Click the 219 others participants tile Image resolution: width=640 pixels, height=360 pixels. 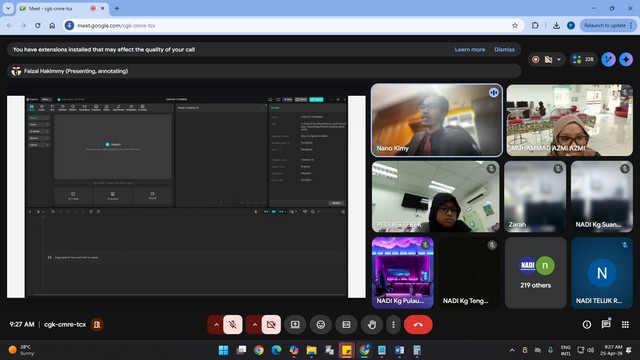coord(536,273)
